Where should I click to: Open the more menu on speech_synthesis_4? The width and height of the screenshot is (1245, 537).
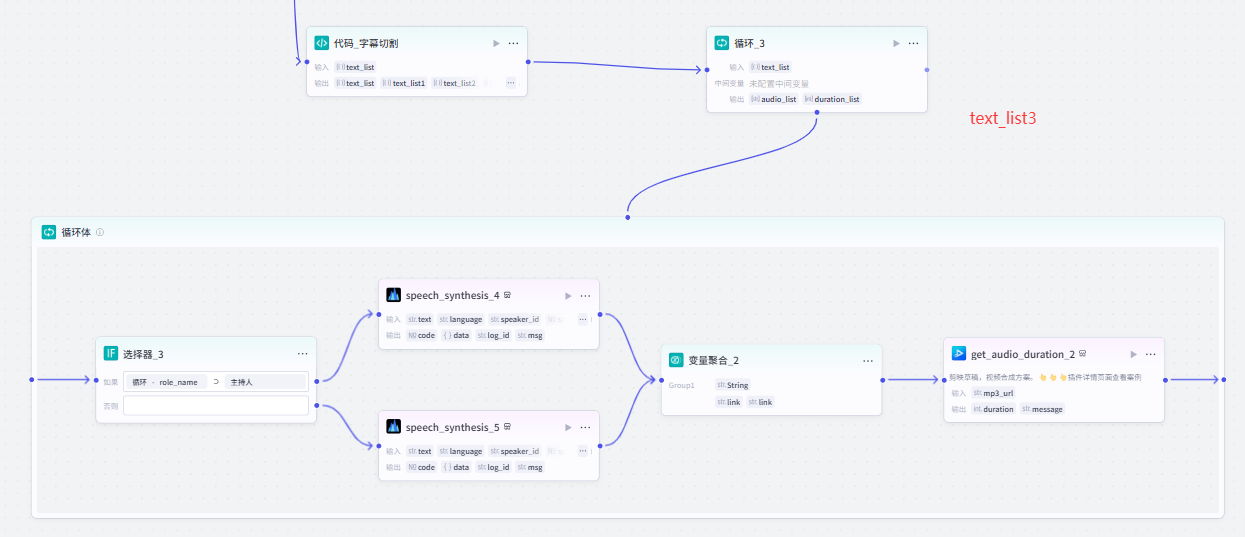coord(585,295)
